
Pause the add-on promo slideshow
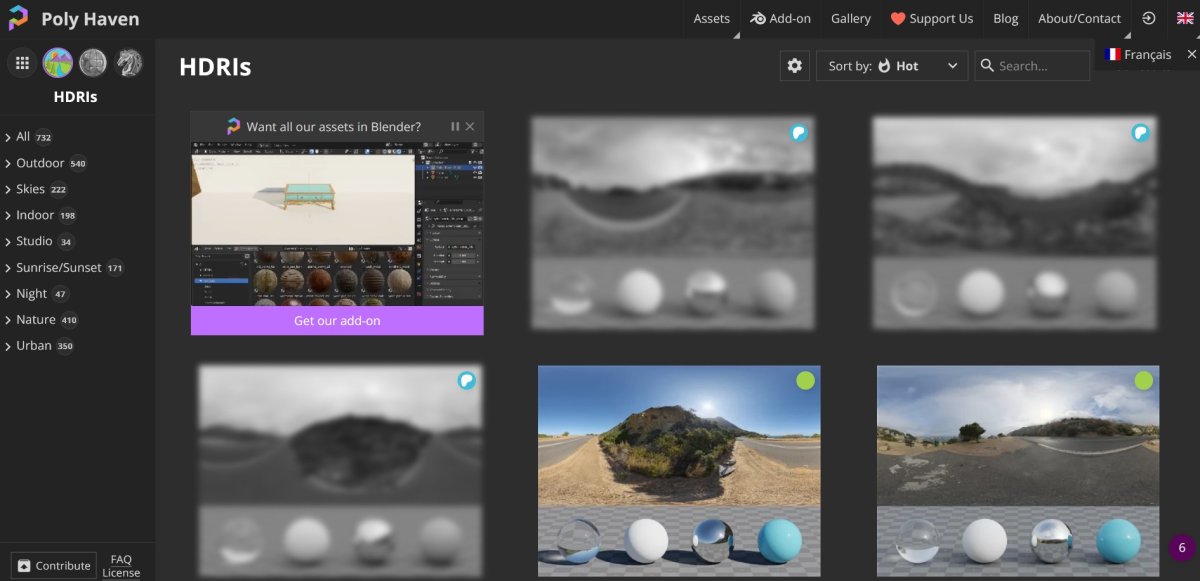(455, 127)
